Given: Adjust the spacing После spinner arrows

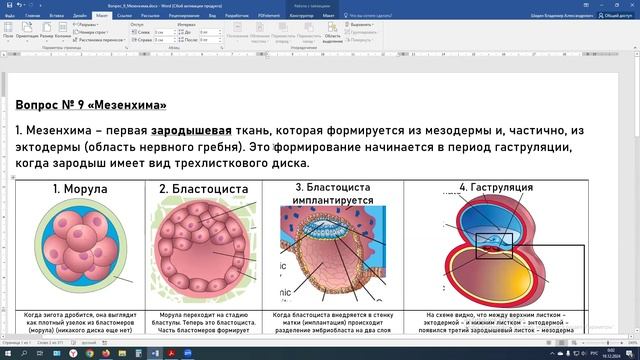Looking at the screenshot, I should coord(220,40).
